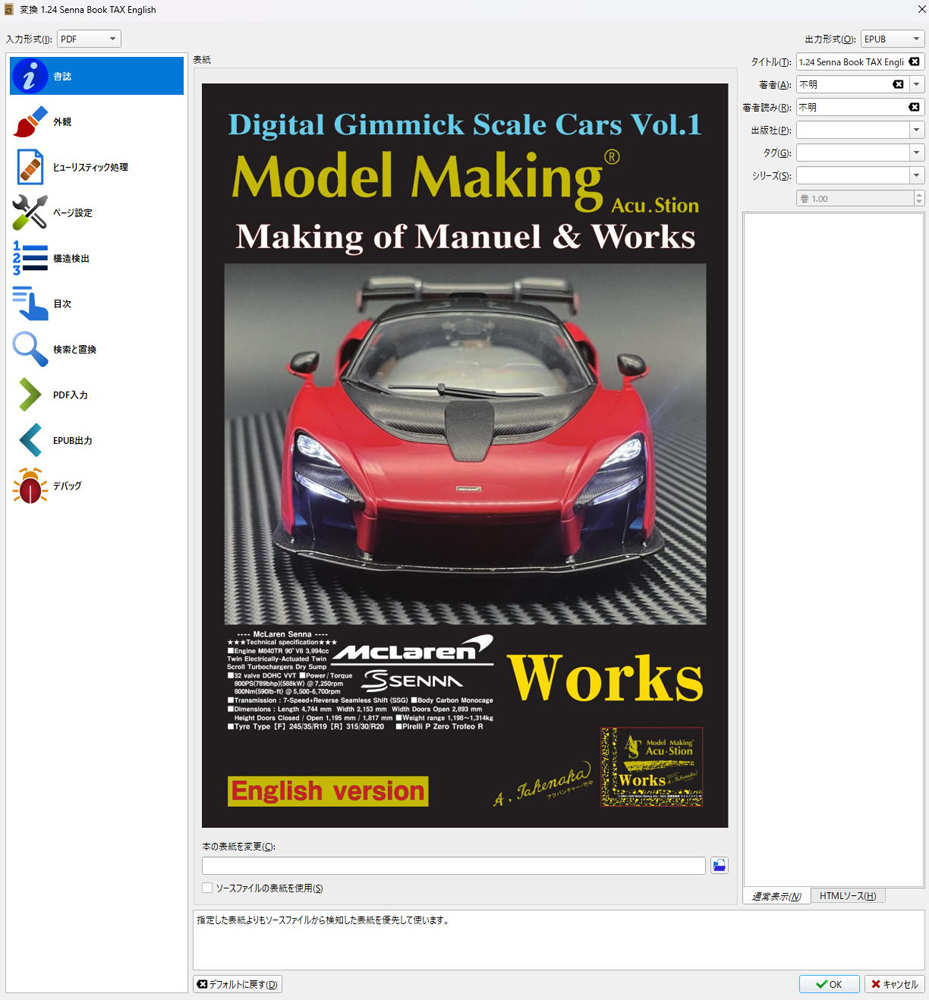
Task: Click the キャンセル button
Action: pyautogui.click(x=895, y=984)
